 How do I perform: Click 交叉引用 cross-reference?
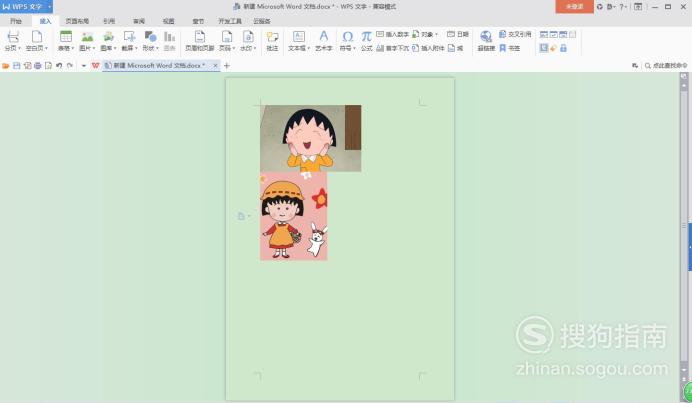click(515, 34)
